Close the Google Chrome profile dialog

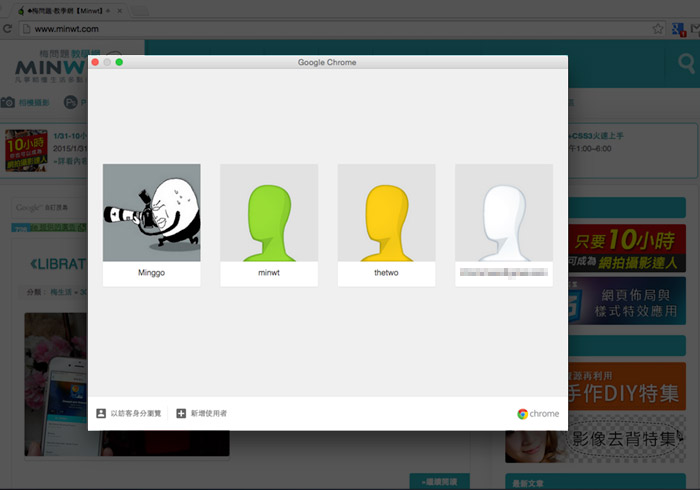(95, 62)
